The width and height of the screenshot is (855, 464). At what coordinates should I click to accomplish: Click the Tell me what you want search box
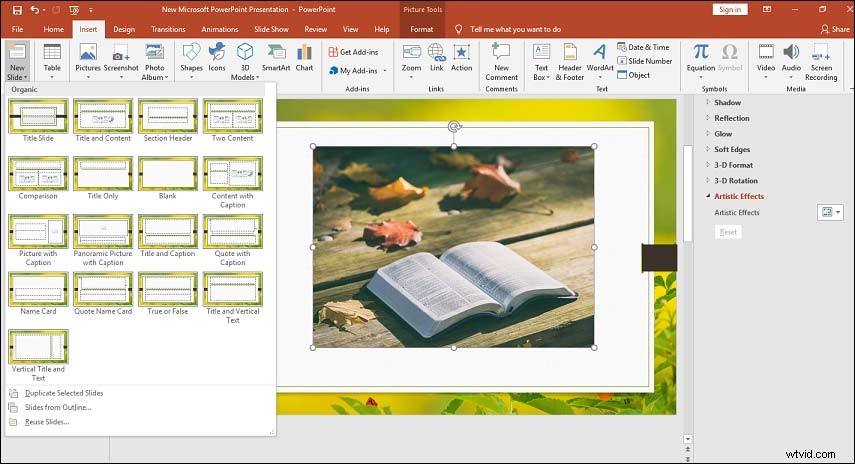coord(515,29)
